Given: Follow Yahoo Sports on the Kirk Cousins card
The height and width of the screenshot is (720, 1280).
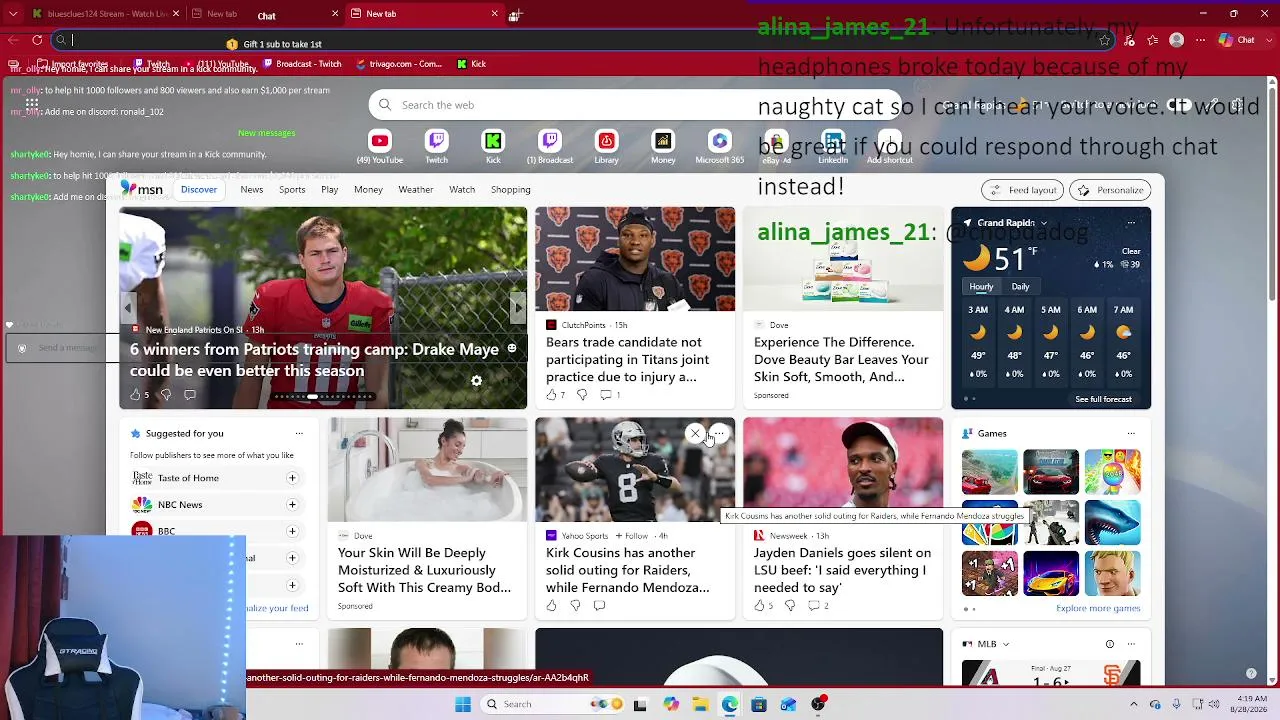Looking at the screenshot, I should pos(632,536).
